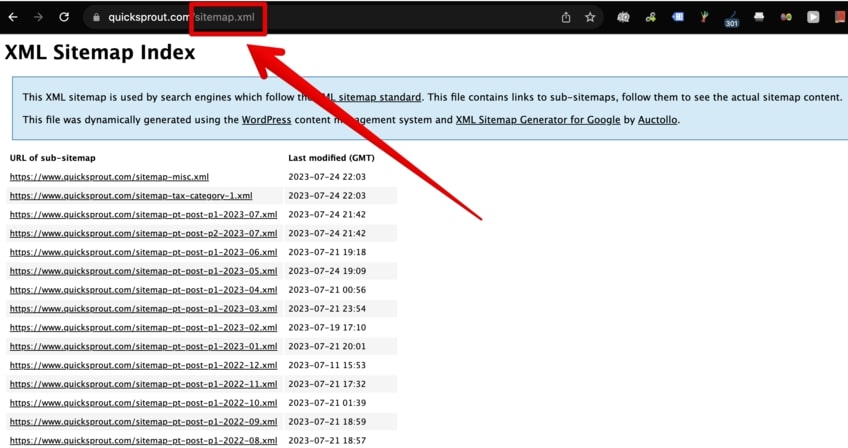Click the white printer-like extension icon
Image resolution: width=848 pixels, height=448 pixels.
(x=759, y=17)
